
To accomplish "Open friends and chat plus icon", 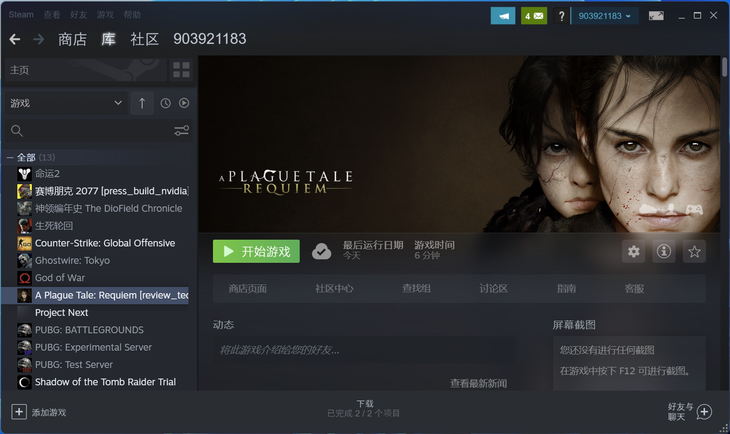I will tap(704, 412).
